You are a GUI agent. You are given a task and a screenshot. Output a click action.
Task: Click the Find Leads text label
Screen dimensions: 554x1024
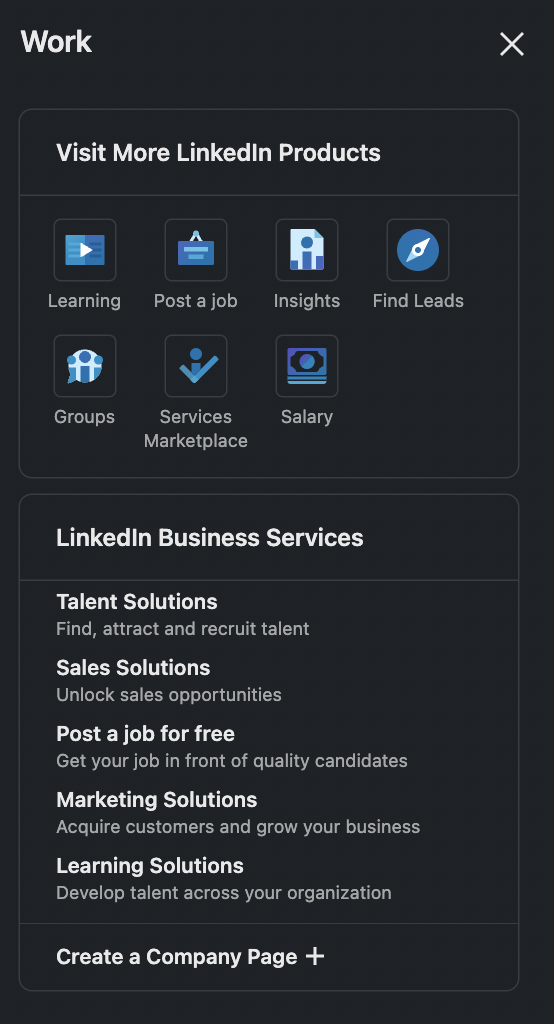(x=418, y=300)
